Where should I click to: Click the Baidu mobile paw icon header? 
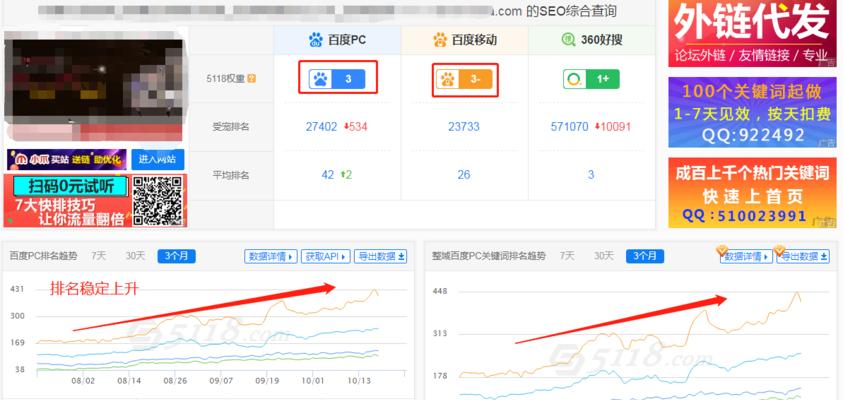(440, 40)
